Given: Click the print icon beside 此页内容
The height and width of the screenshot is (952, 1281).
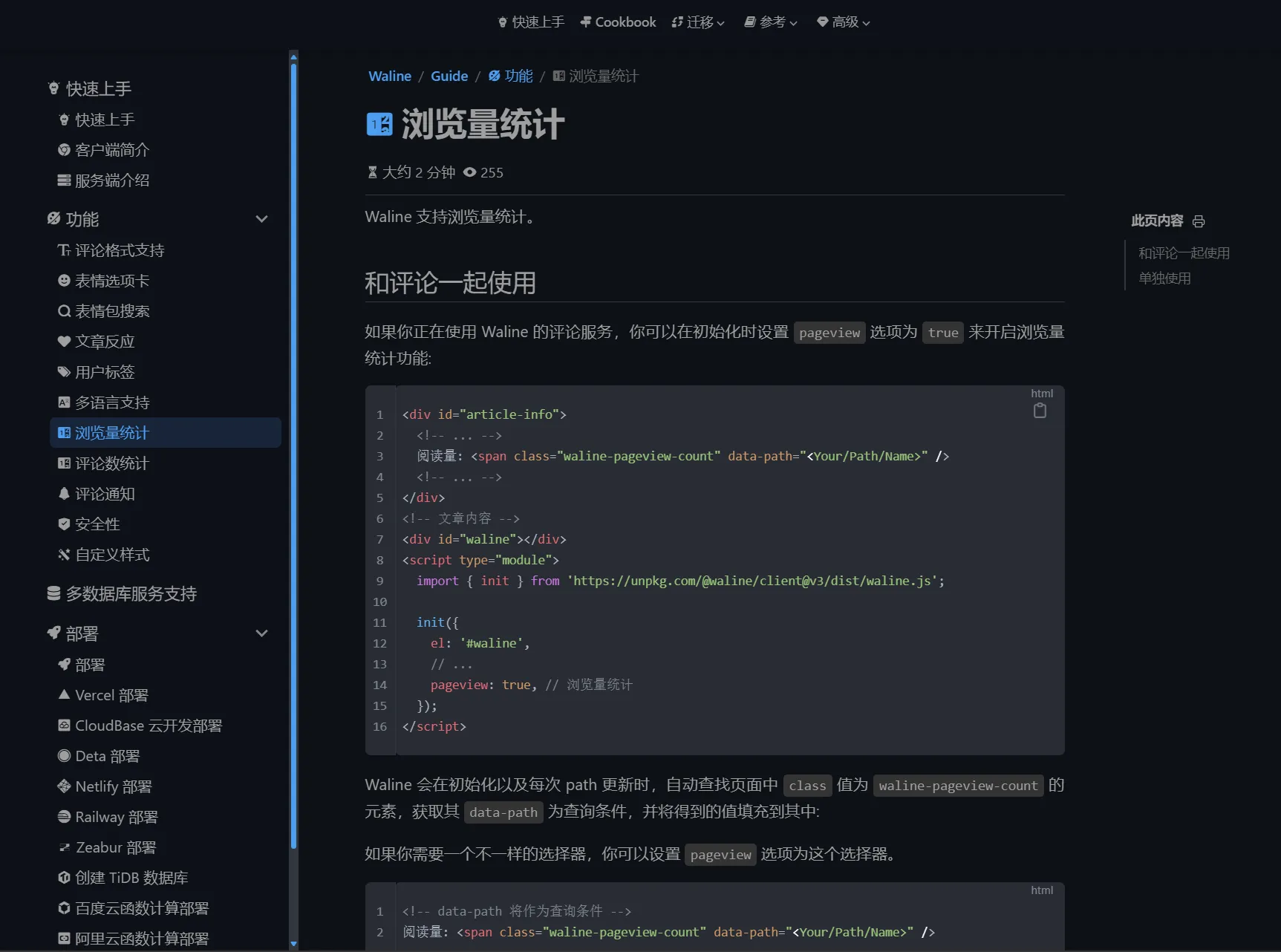Looking at the screenshot, I should tap(1199, 221).
